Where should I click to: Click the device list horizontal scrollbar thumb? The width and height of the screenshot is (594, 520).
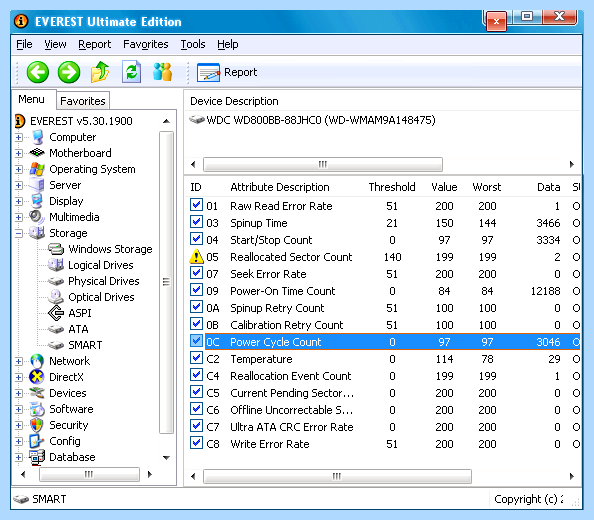pyautogui.click(x=323, y=164)
